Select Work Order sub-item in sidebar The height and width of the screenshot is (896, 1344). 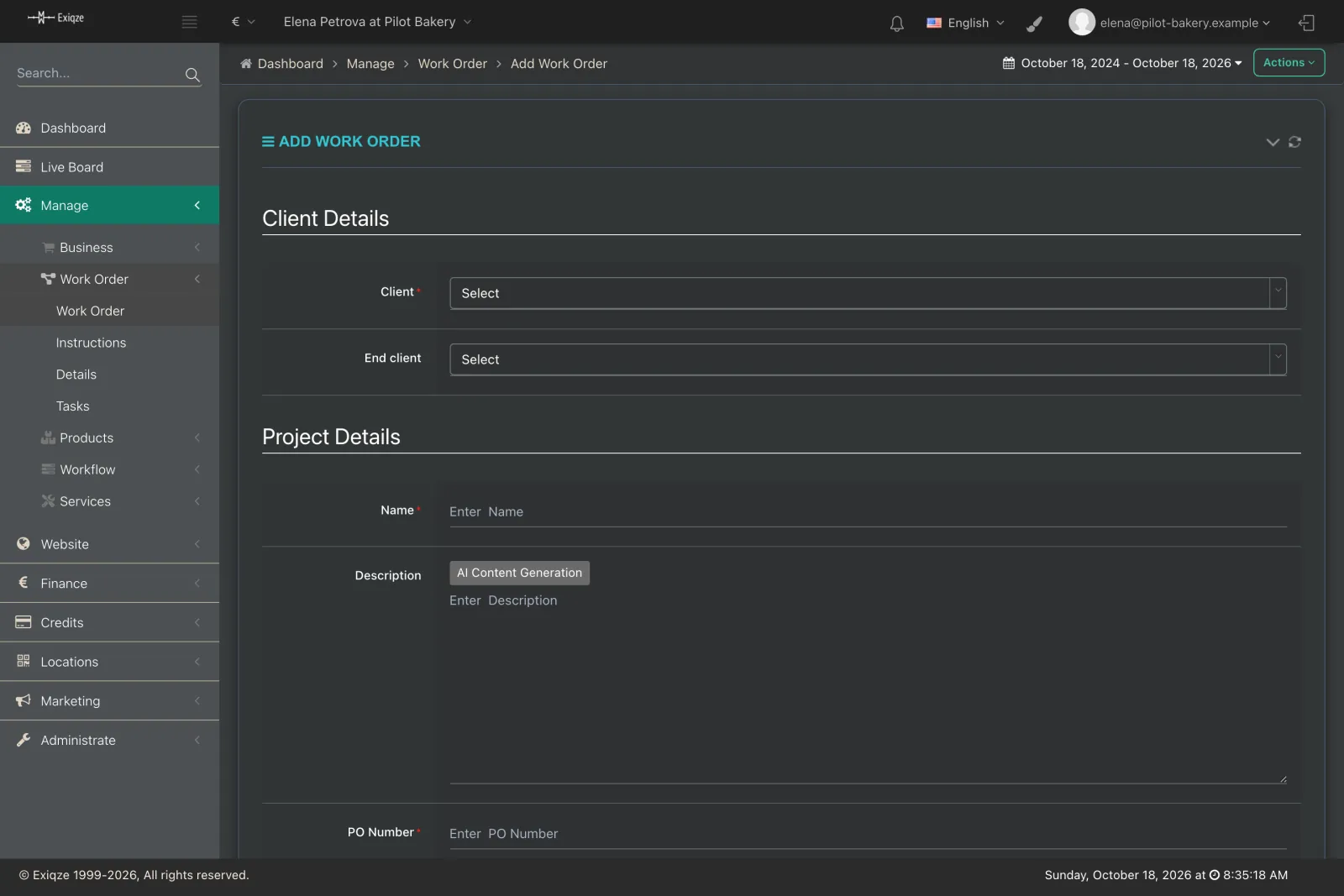pos(109,311)
